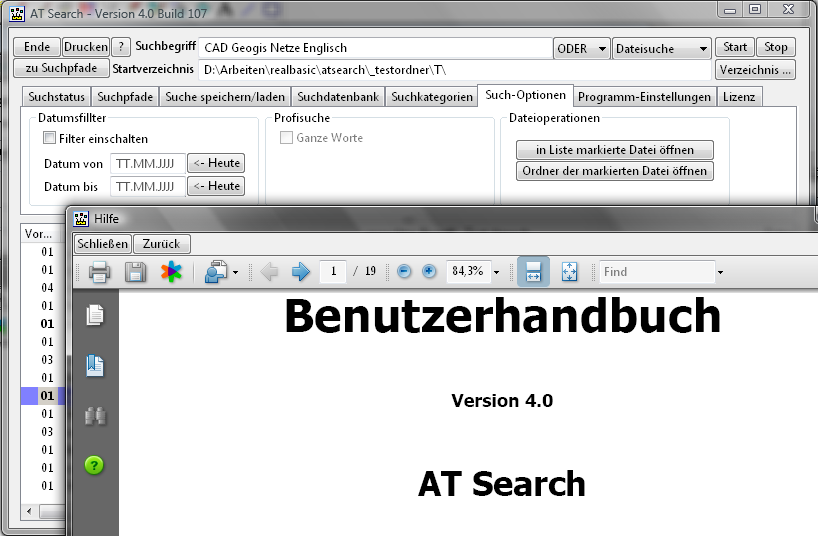This screenshot has height=536, width=818.
Task: Click the left scroll arrow of results list
Action: point(29,511)
